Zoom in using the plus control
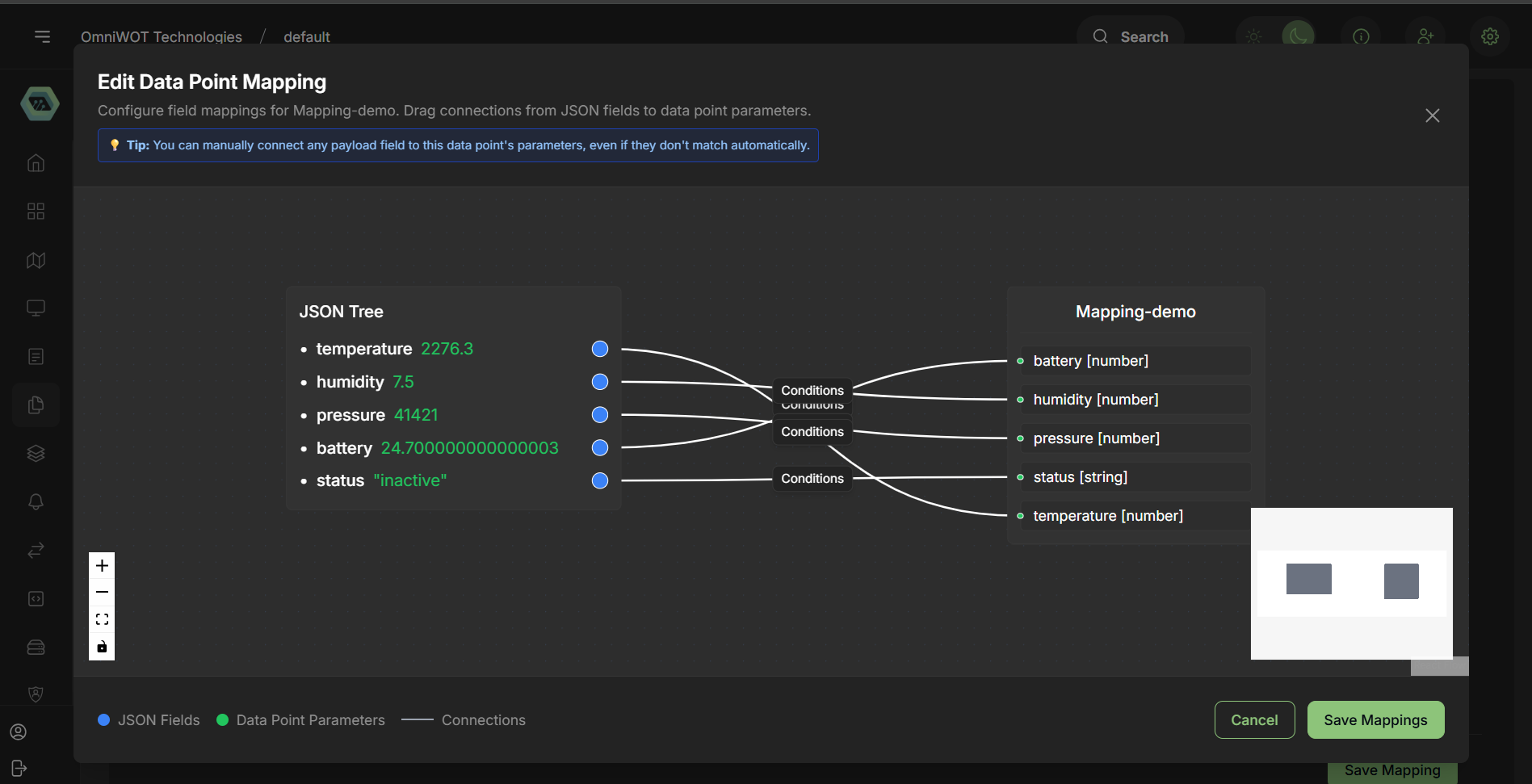Image resolution: width=1532 pixels, height=784 pixels. coord(102,565)
